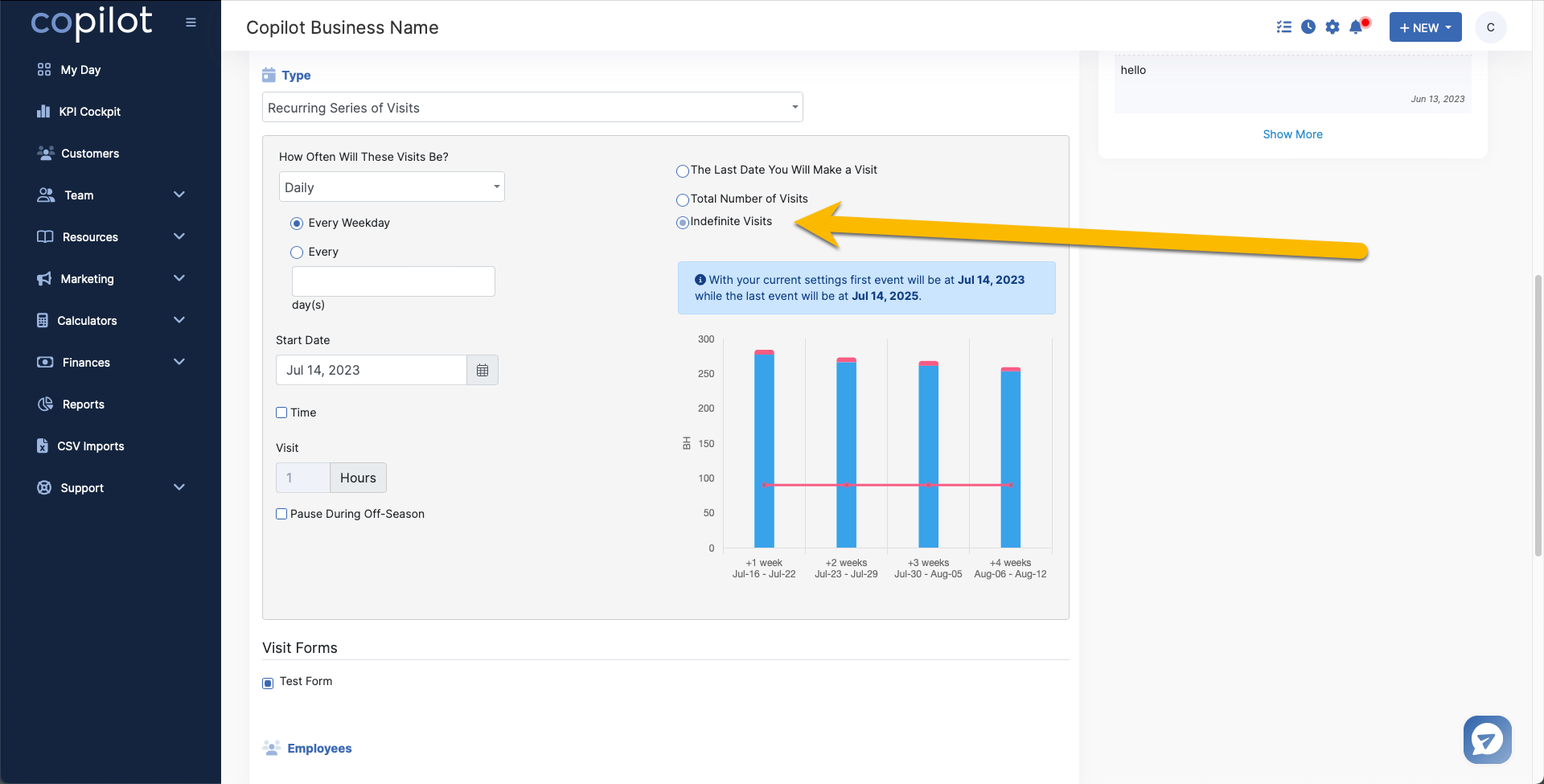Expand the Team submenu chevron
The width and height of the screenshot is (1544, 784).
tap(179, 195)
